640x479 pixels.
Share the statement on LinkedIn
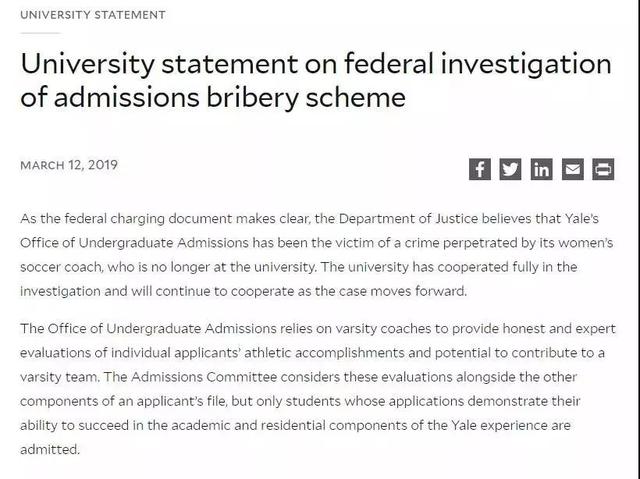click(541, 168)
